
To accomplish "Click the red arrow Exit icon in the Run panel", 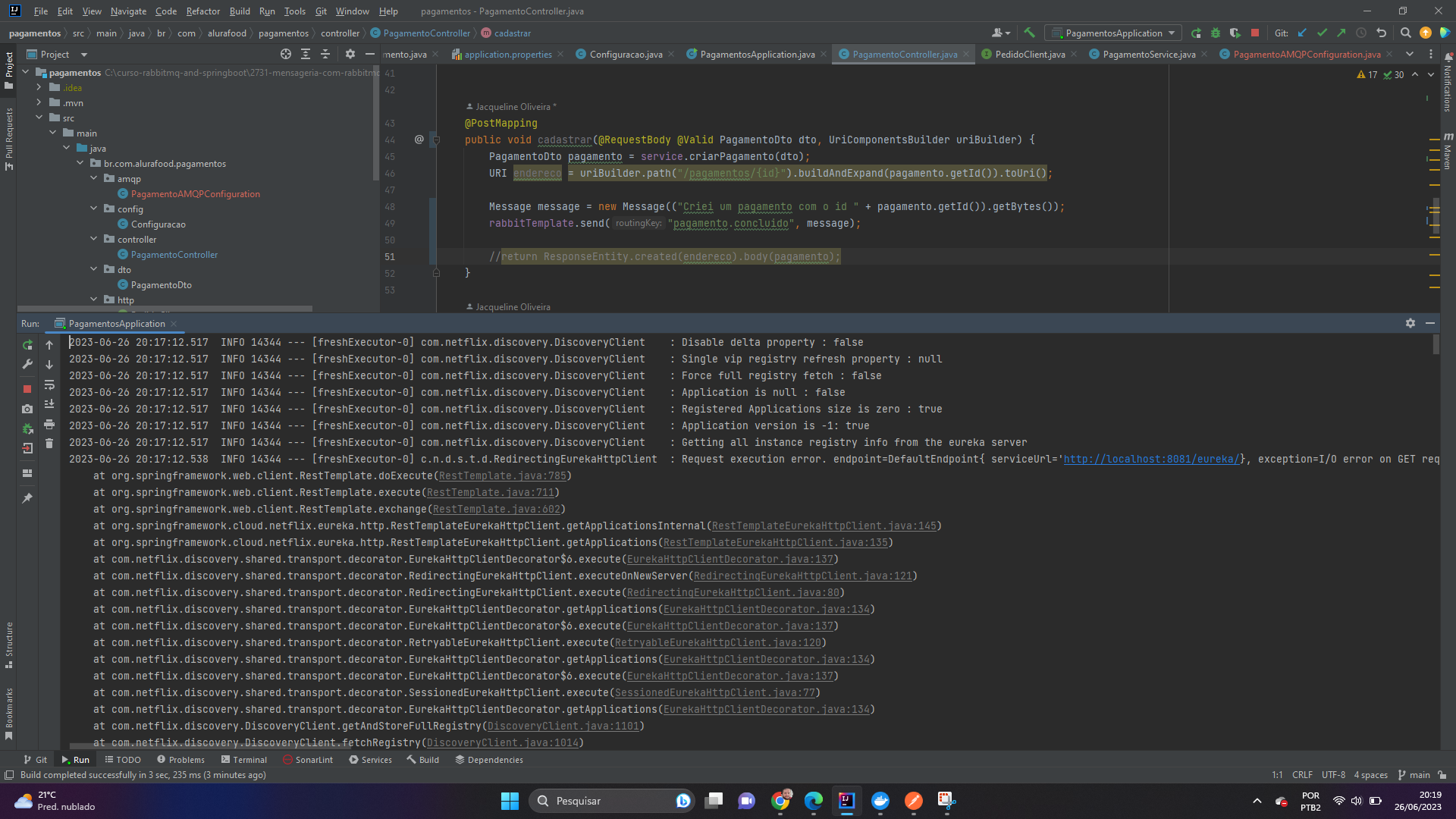I will [27, 448].
